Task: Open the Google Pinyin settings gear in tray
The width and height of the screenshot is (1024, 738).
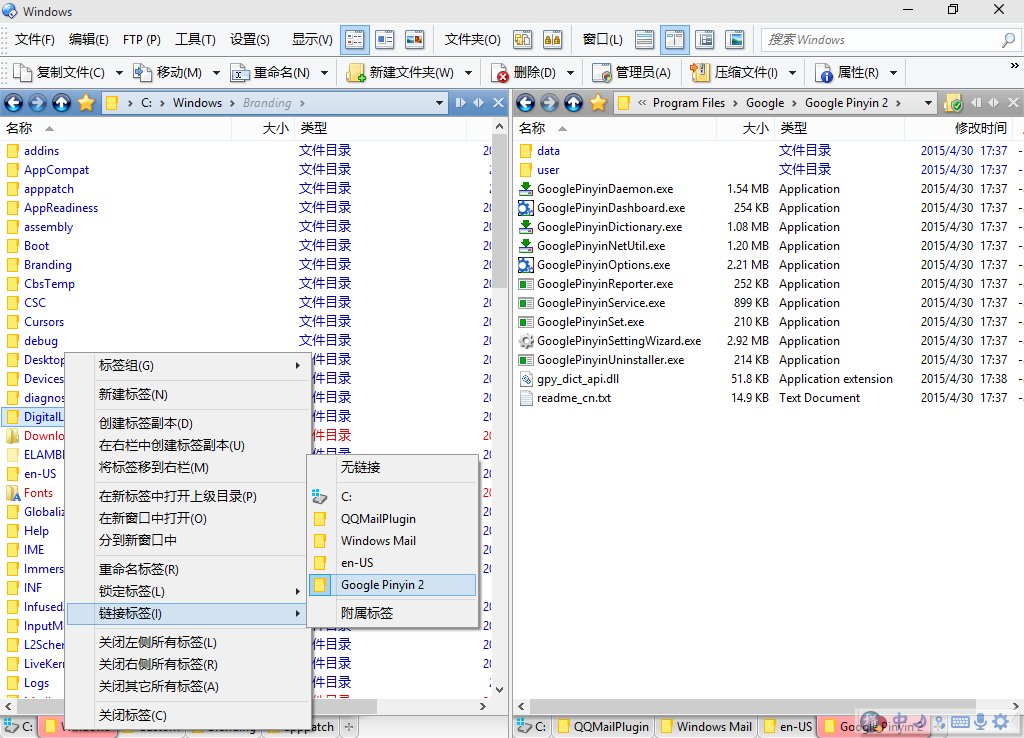Action: point(1002,722)
